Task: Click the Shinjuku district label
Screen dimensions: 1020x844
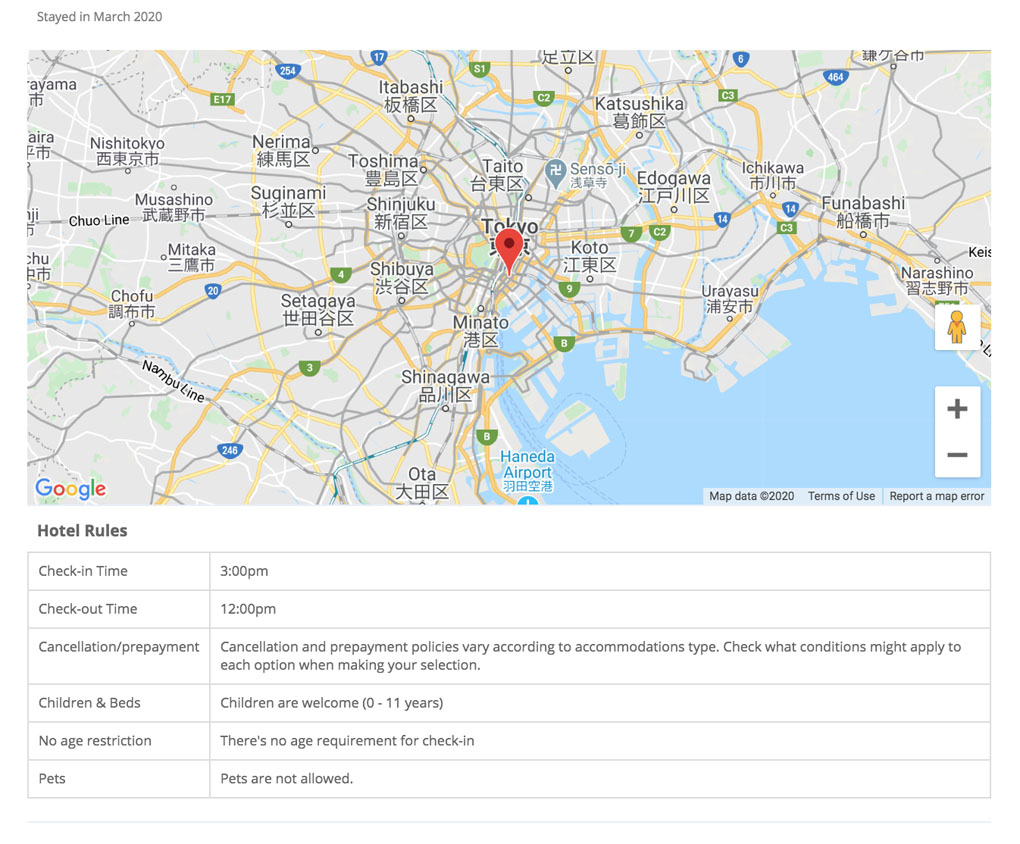Action: (401, 213)
